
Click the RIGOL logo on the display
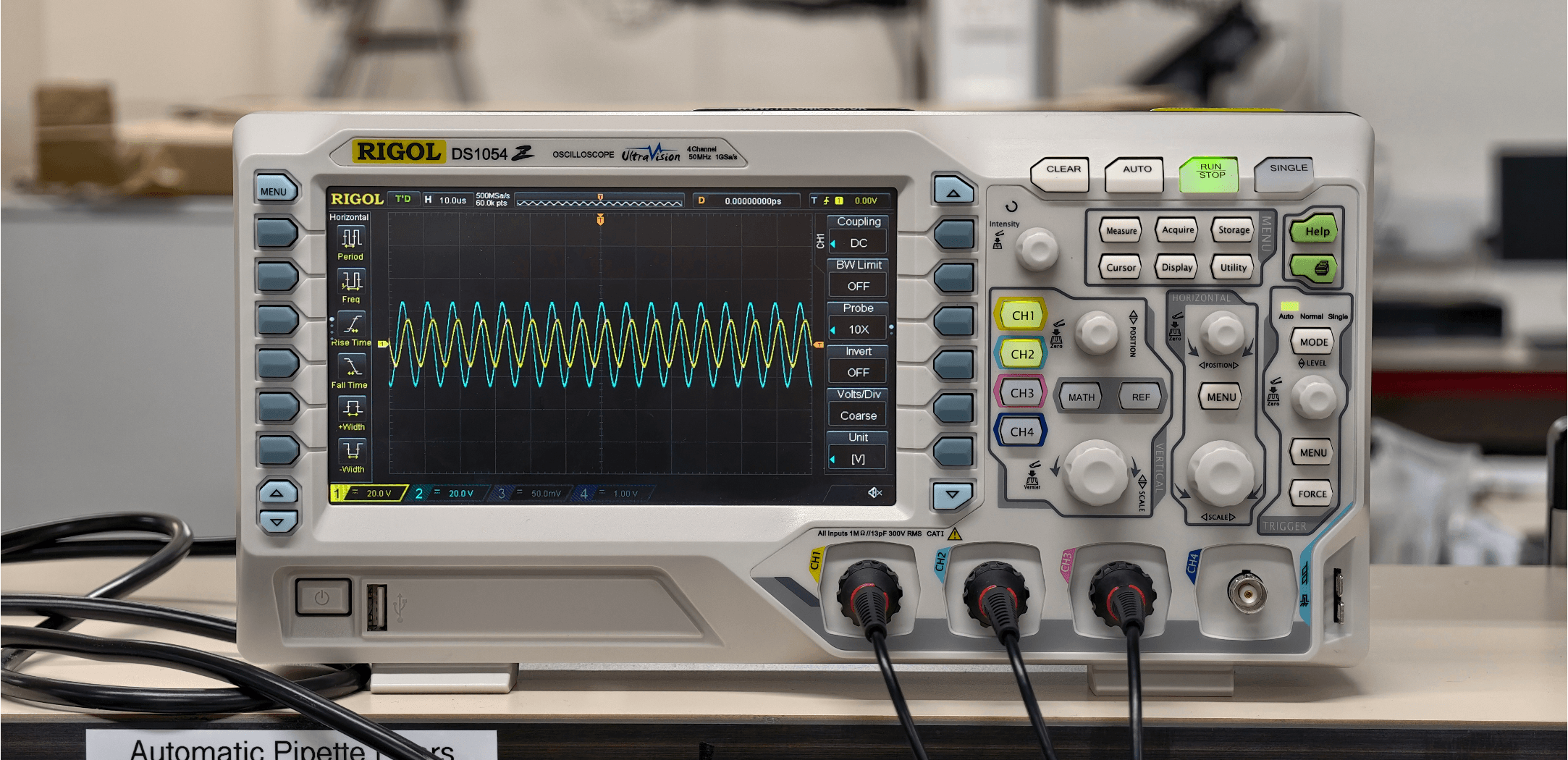357,199
